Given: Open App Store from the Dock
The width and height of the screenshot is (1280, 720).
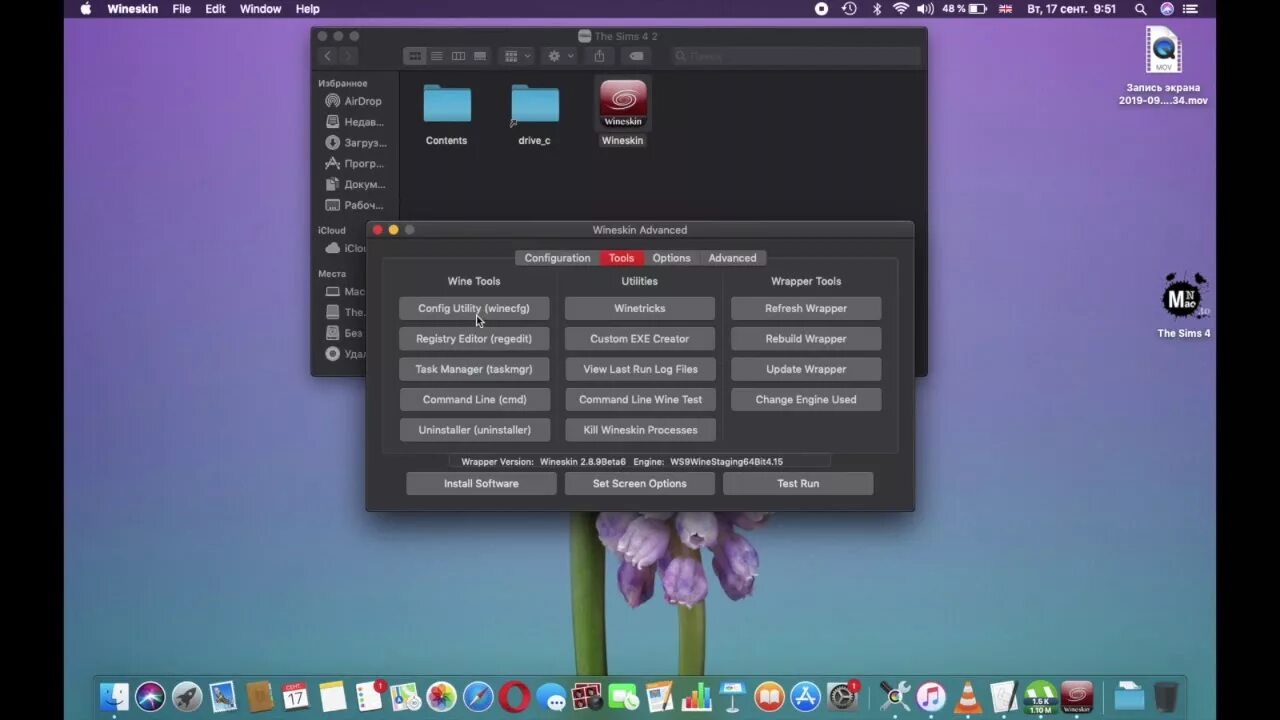Looking at the screenshot, I should pos(805,697).
